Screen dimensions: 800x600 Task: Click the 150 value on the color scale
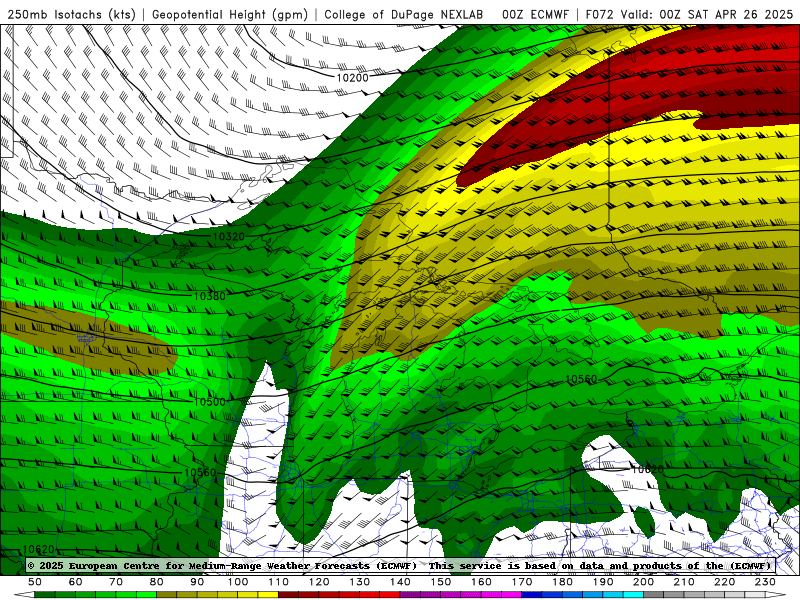click(x=441, y=582)
